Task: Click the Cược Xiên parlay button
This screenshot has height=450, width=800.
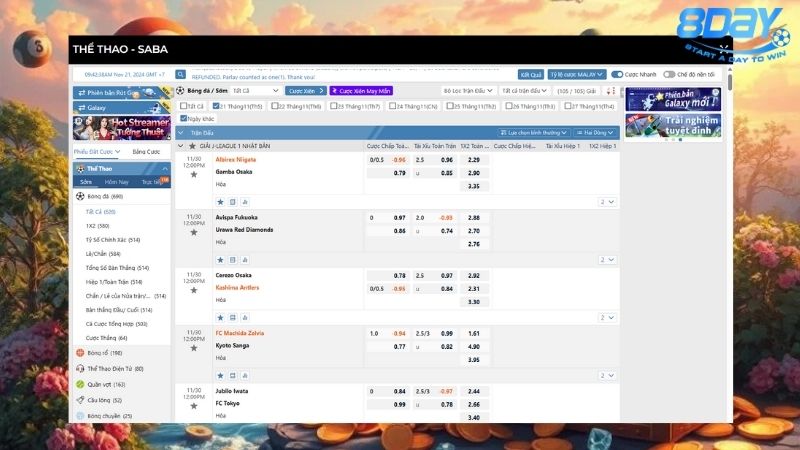Action: (305, 91)
